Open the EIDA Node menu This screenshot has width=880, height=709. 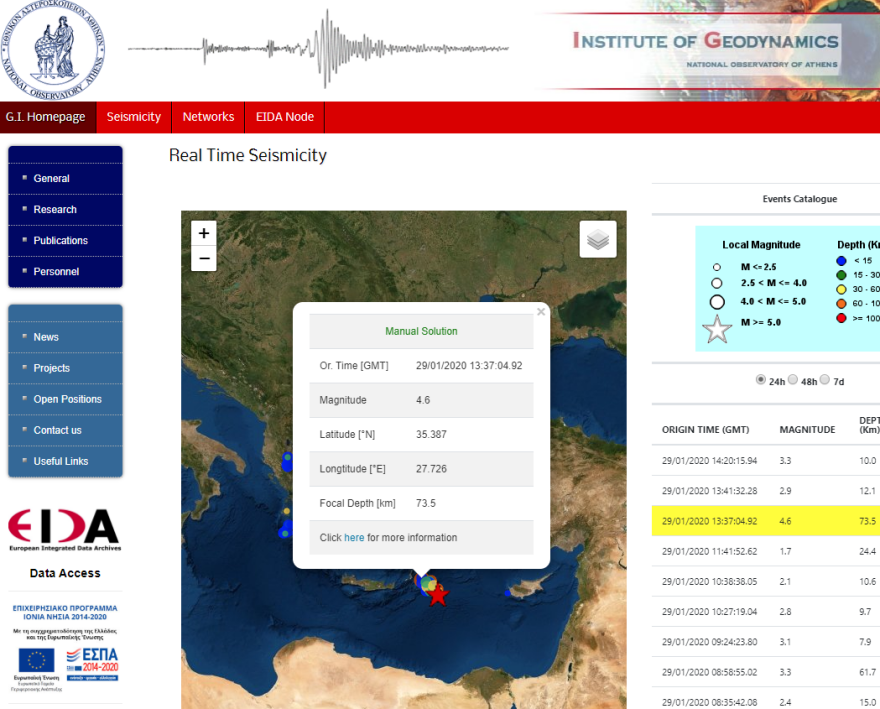pos(284,117)
